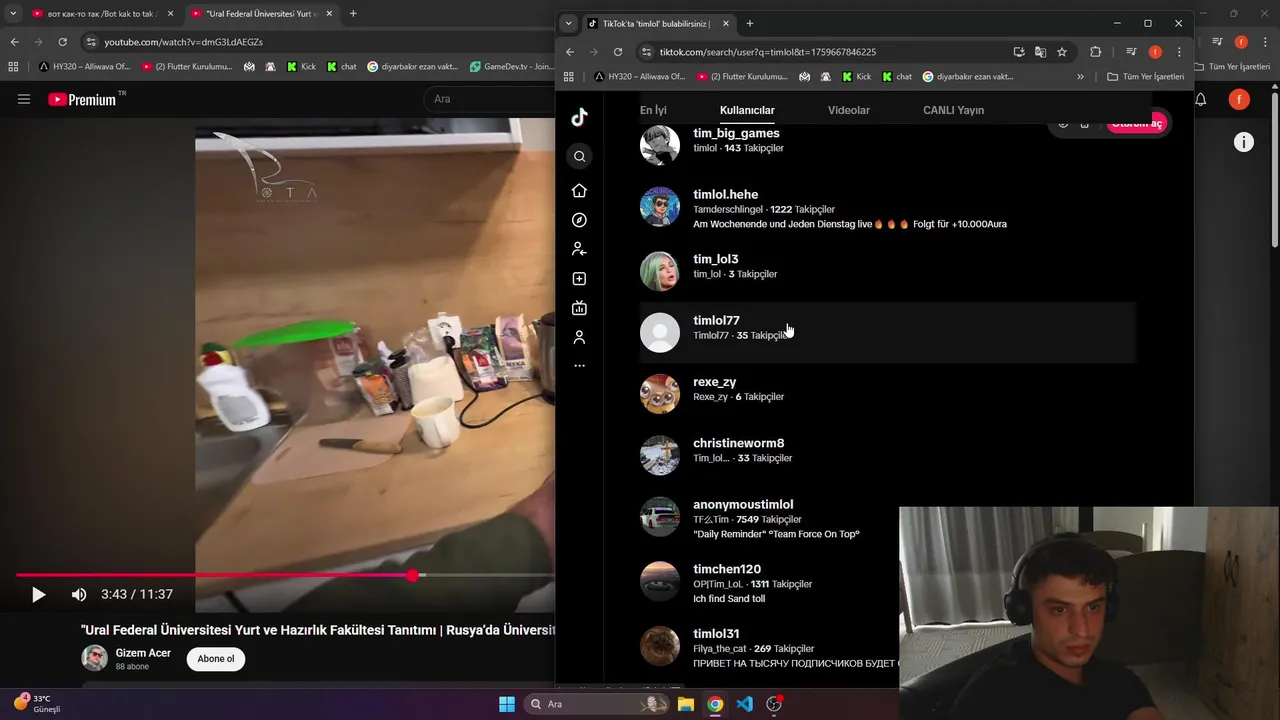Open OBS Studio from the taskbar
This screenshot has height=720, width=1280.
774,704
